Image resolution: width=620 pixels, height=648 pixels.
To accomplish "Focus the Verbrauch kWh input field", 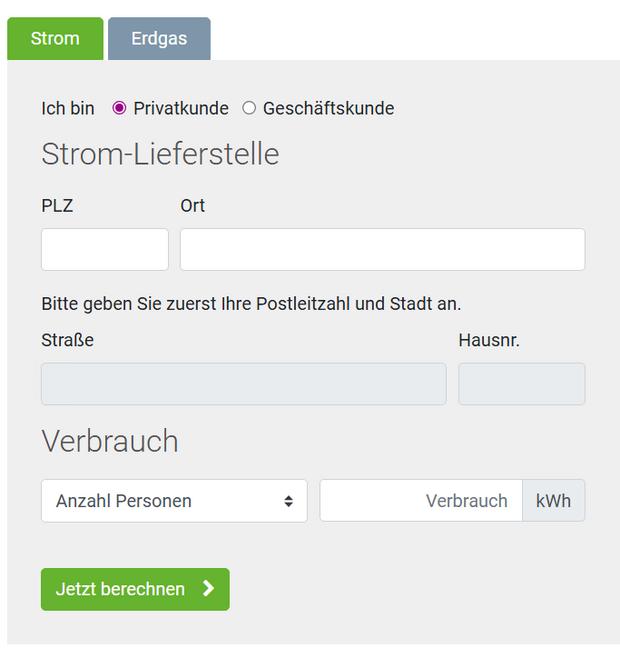I will tap(421, 501).
